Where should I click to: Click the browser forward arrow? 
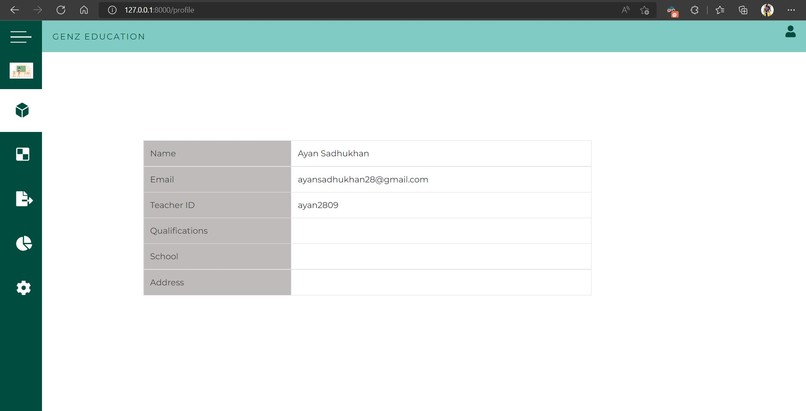tap(38, 10)
